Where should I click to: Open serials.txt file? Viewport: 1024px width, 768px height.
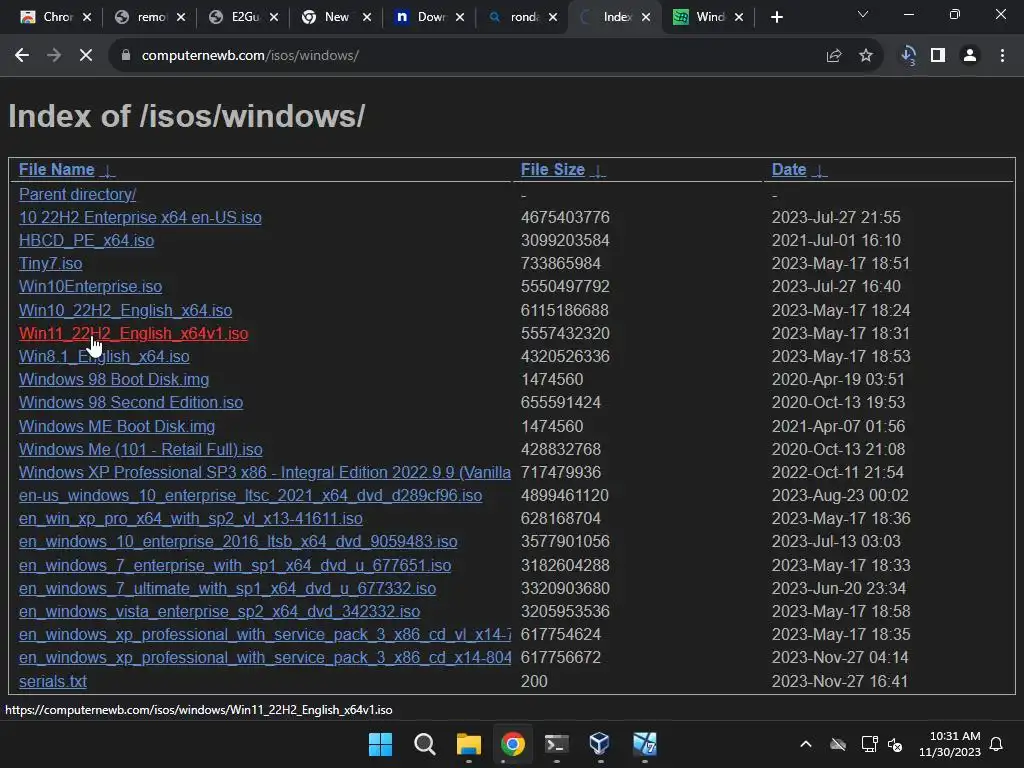(x=53, y=681)
